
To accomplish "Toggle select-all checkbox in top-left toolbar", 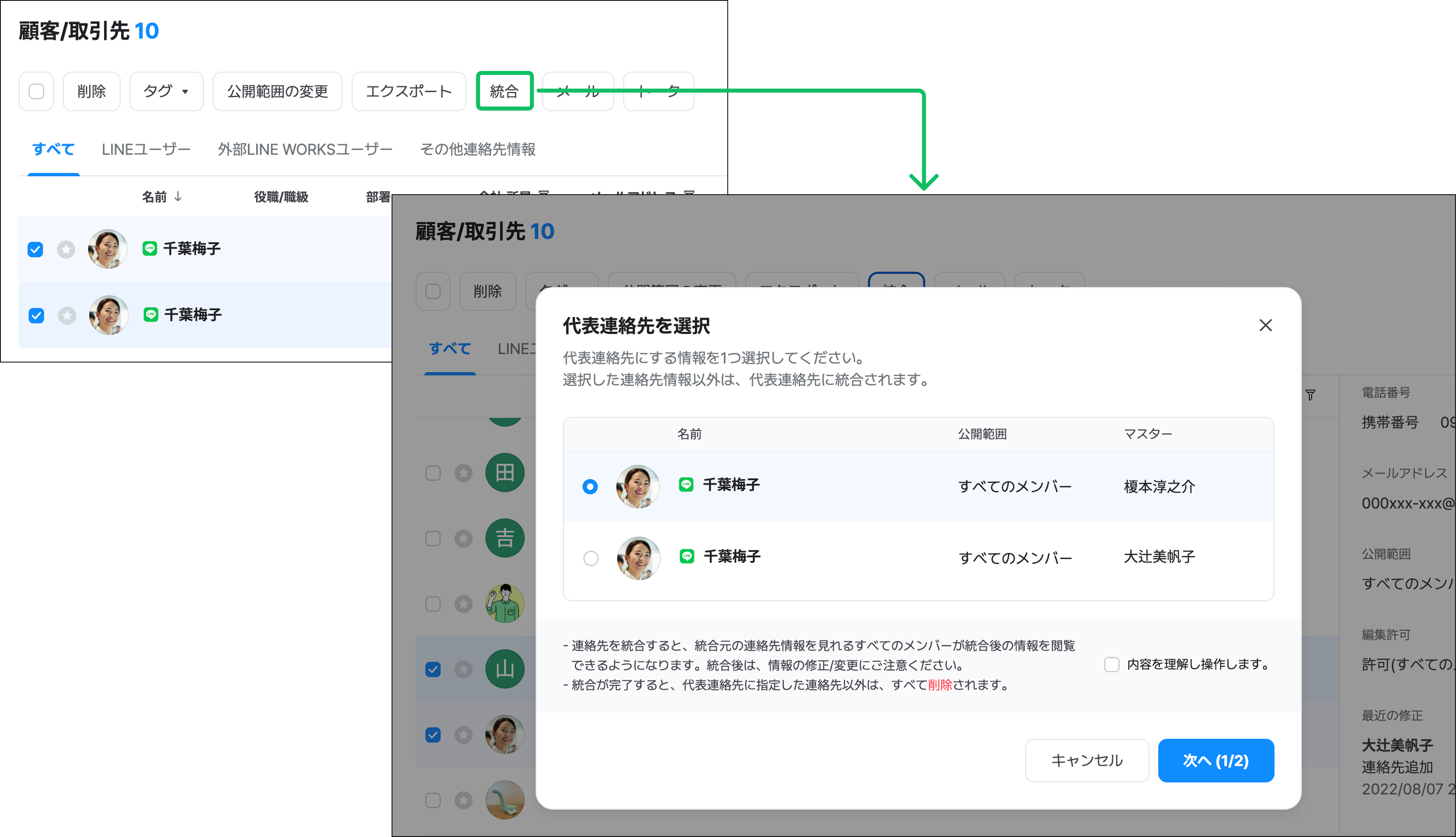I will tap(36, 91).
